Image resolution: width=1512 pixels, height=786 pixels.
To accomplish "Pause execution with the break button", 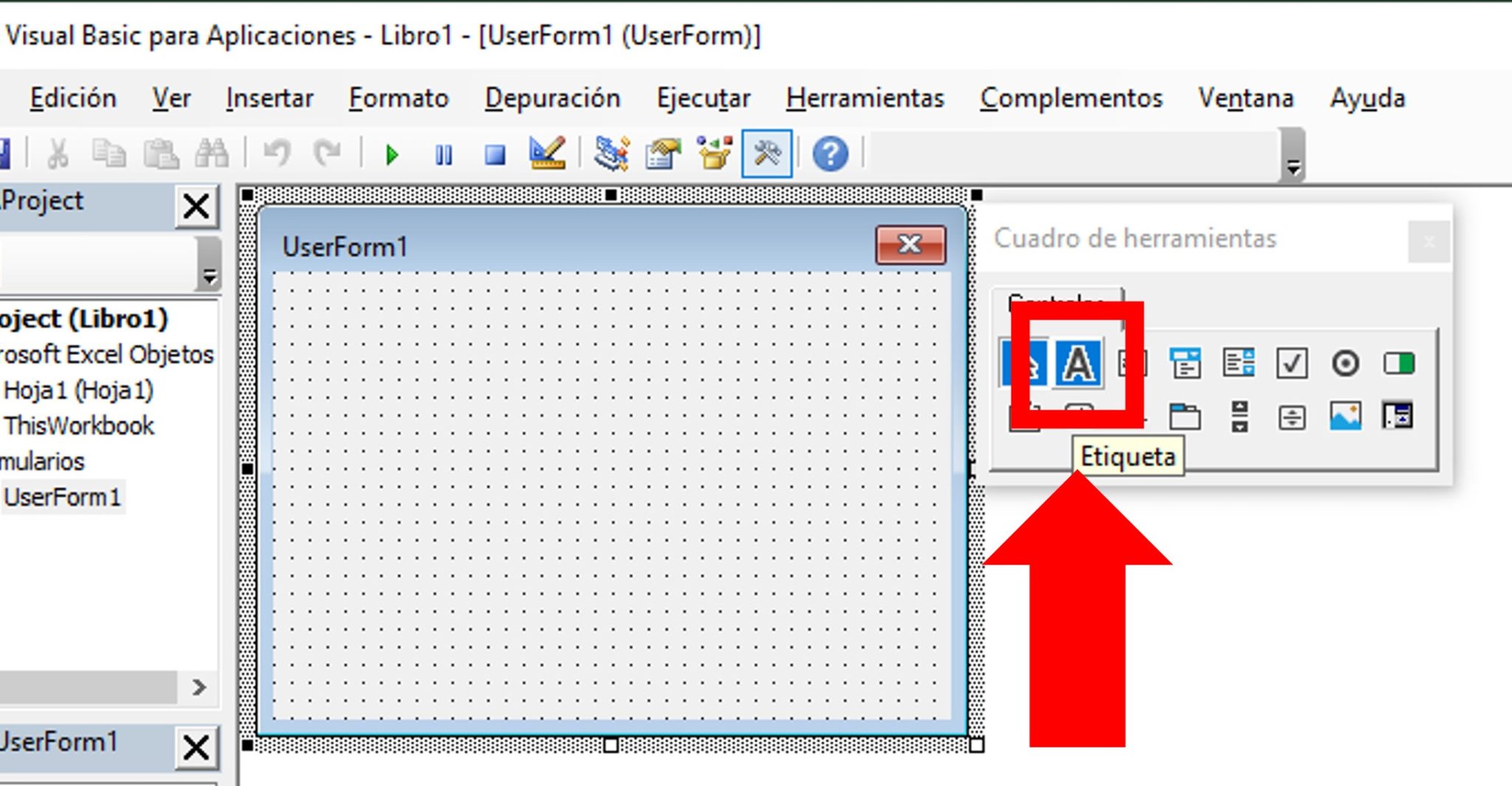I will [x=443, y=155].
